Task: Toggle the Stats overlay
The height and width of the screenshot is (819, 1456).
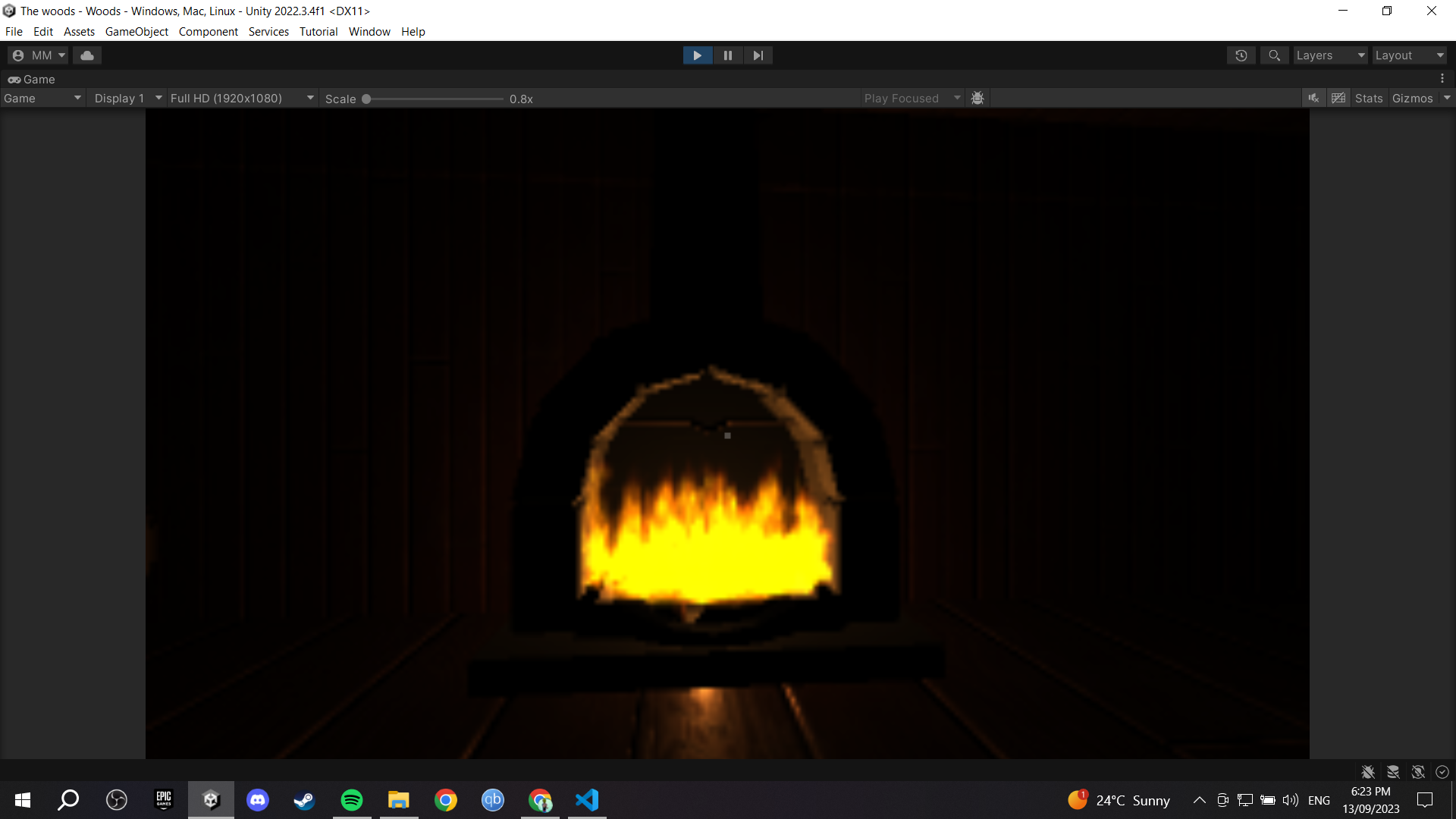Action: coord(1369,99)
